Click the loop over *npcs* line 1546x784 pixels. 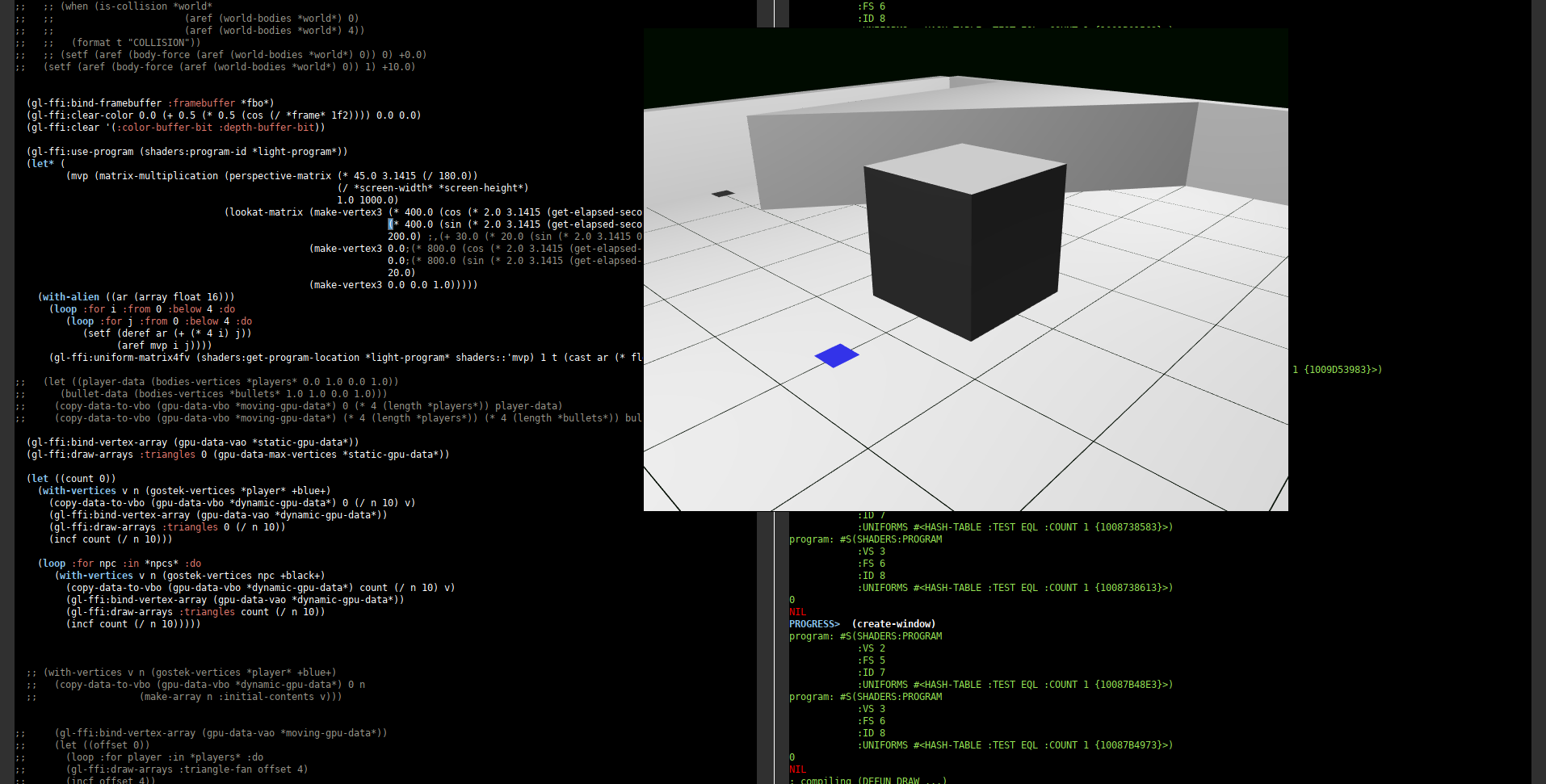click(x=120, y=564)
